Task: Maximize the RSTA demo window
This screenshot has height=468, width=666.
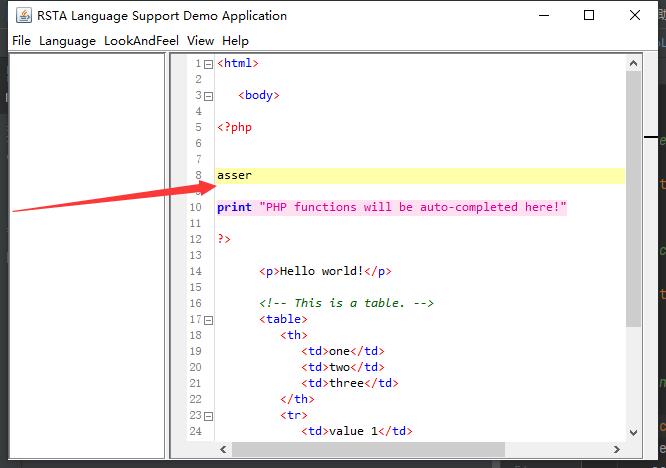Action: click(589, 15)
